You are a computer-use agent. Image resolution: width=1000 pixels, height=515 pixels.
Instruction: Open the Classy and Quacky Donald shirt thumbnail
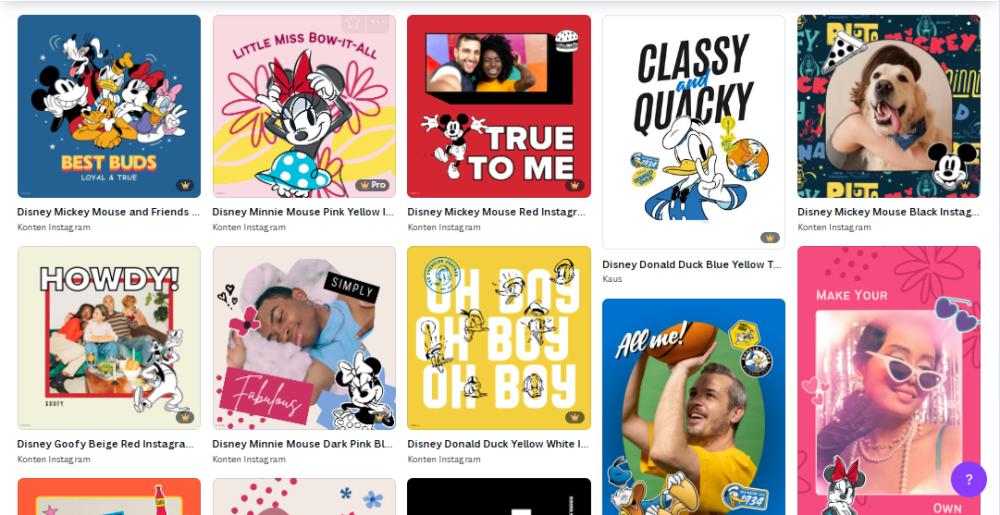click(x=694, y=132)
